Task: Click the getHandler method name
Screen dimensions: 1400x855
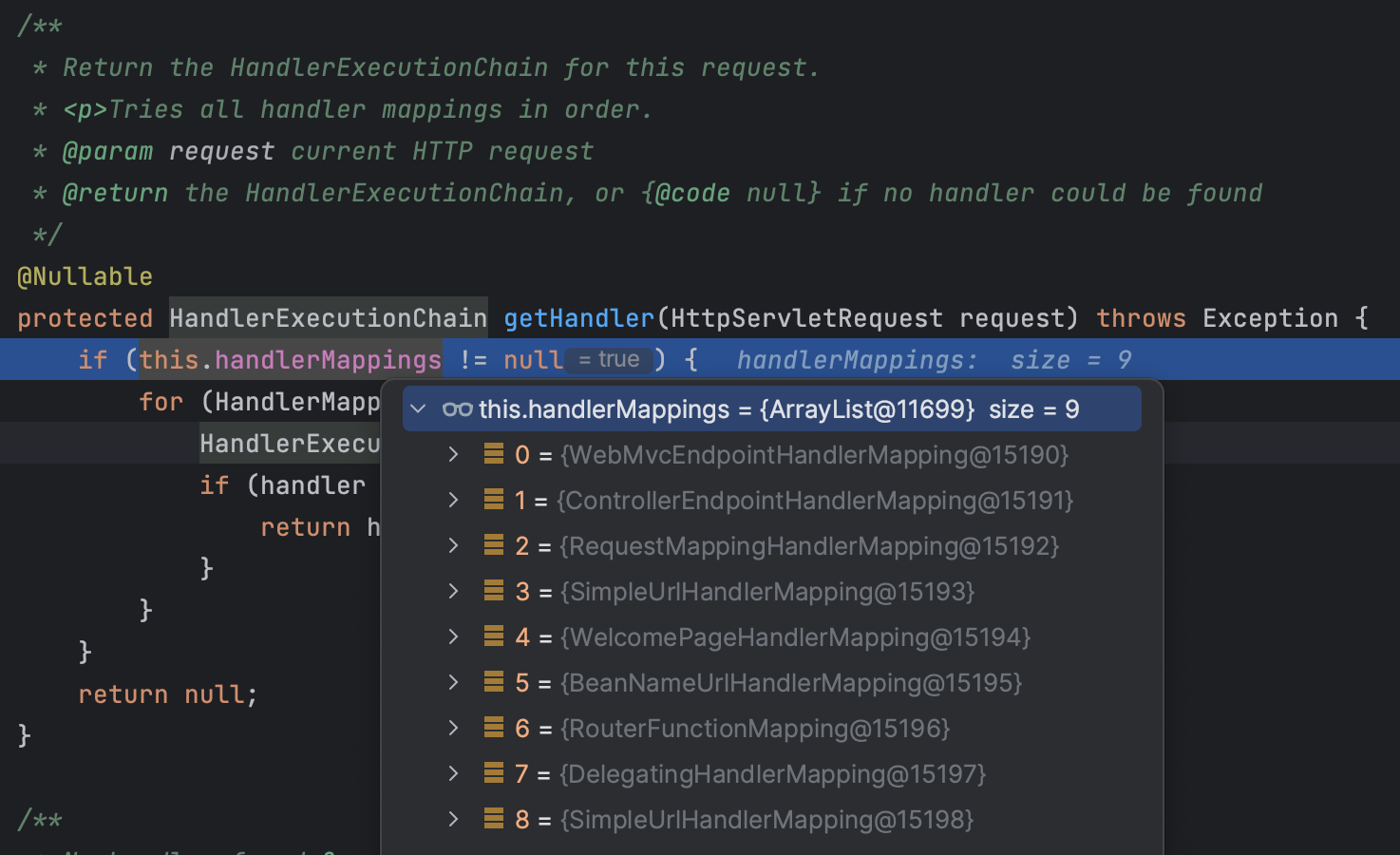Action: pos(579,318)
